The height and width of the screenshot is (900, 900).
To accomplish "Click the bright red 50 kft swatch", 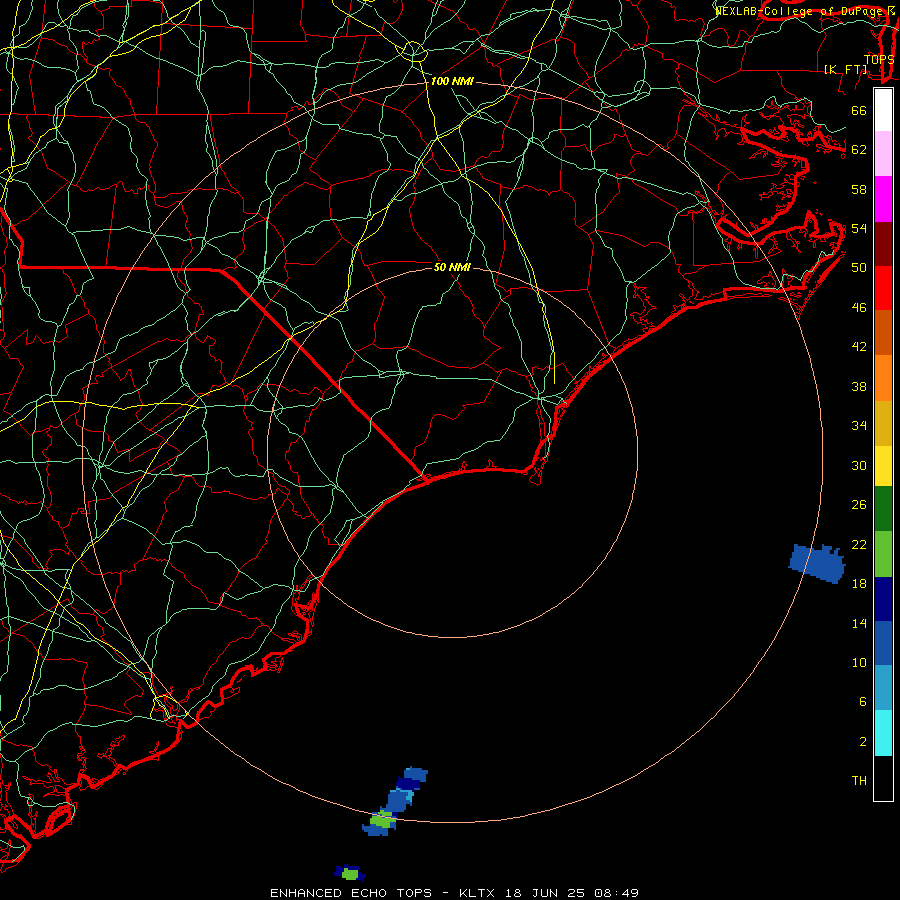I will tap(883, 288).
